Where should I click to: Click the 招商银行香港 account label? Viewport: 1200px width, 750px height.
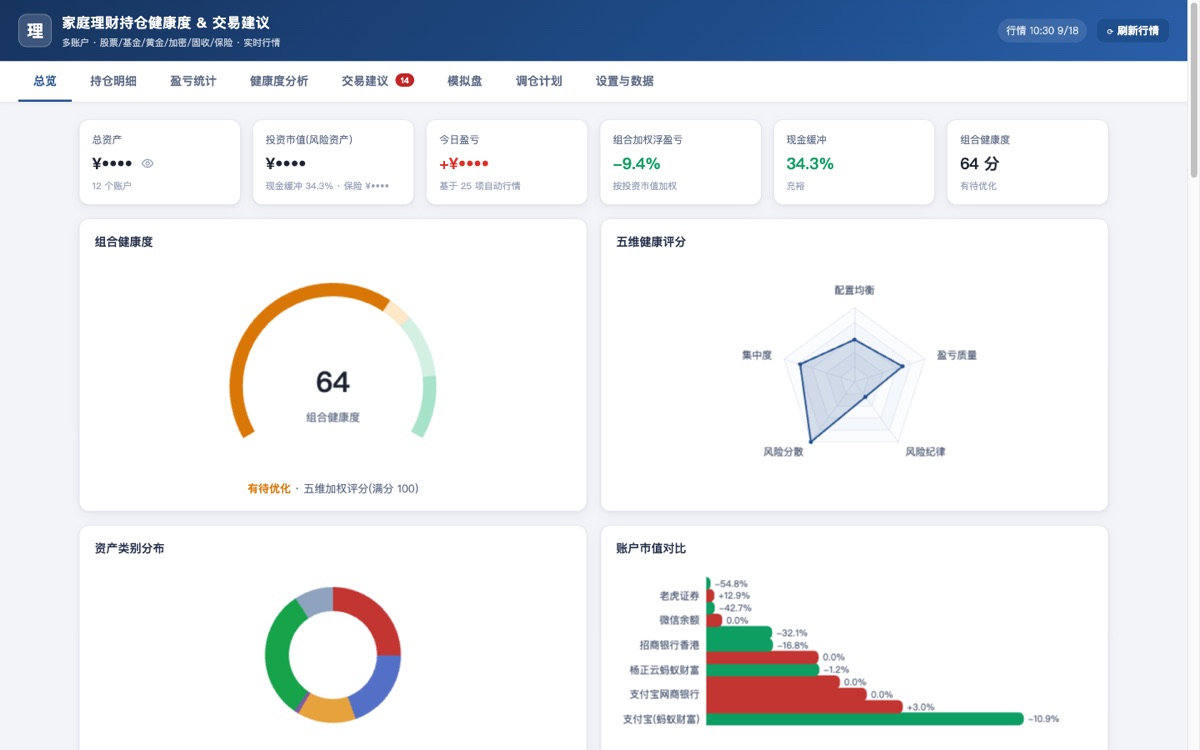[669, 646]
